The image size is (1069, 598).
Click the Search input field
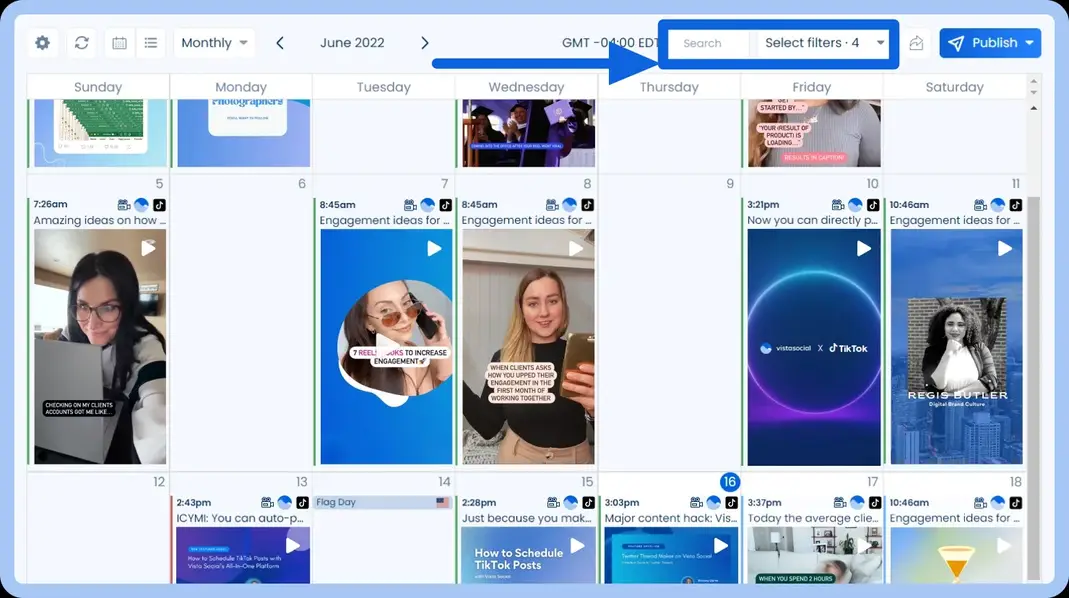coord(709,43)
